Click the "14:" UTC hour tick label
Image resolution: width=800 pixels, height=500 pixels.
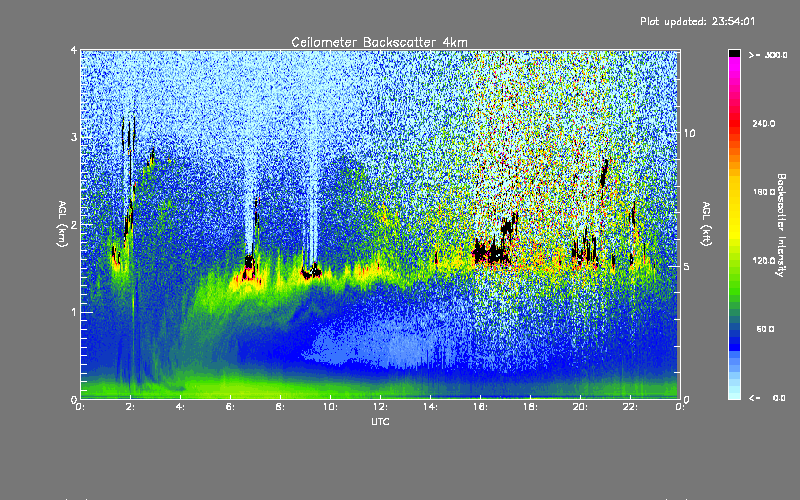coord(430,407)
